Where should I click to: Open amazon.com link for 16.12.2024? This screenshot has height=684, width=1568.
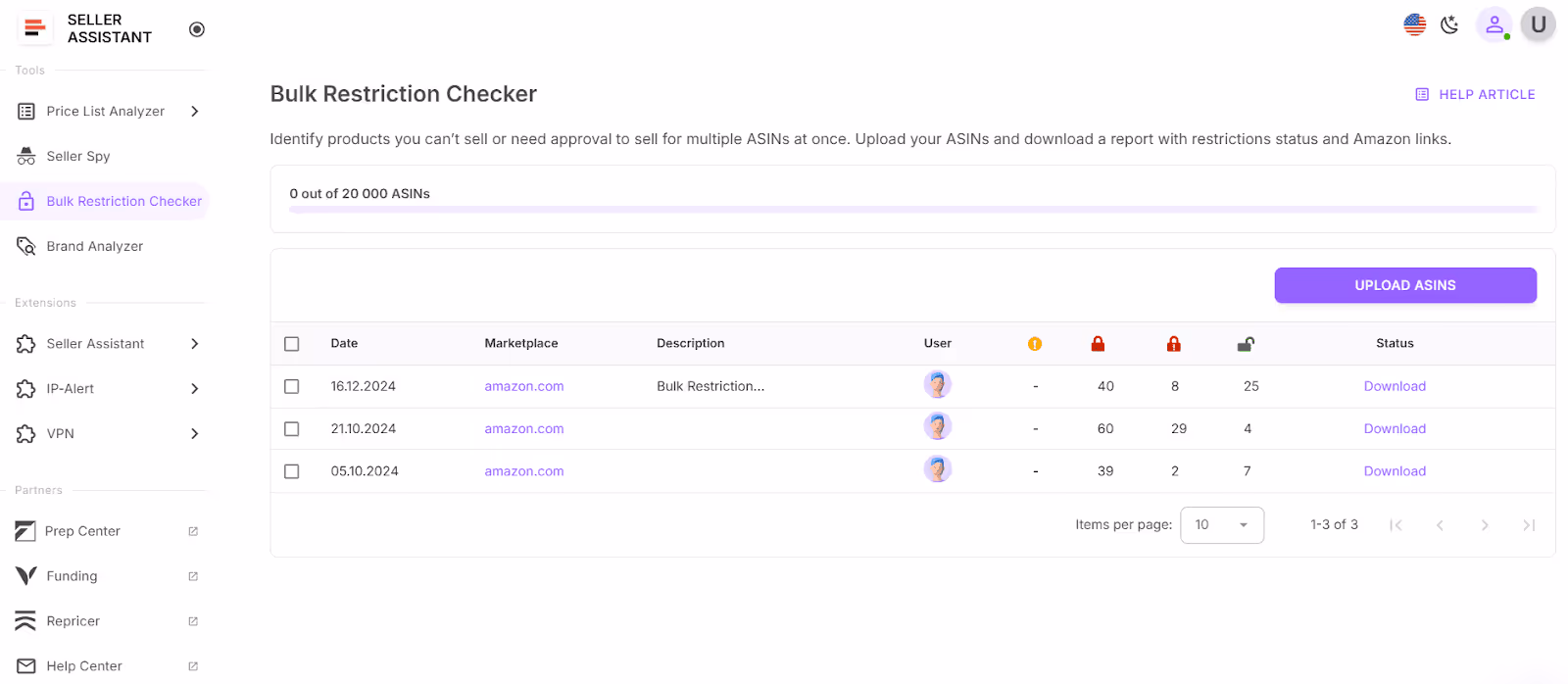click(x=524, y=387)
